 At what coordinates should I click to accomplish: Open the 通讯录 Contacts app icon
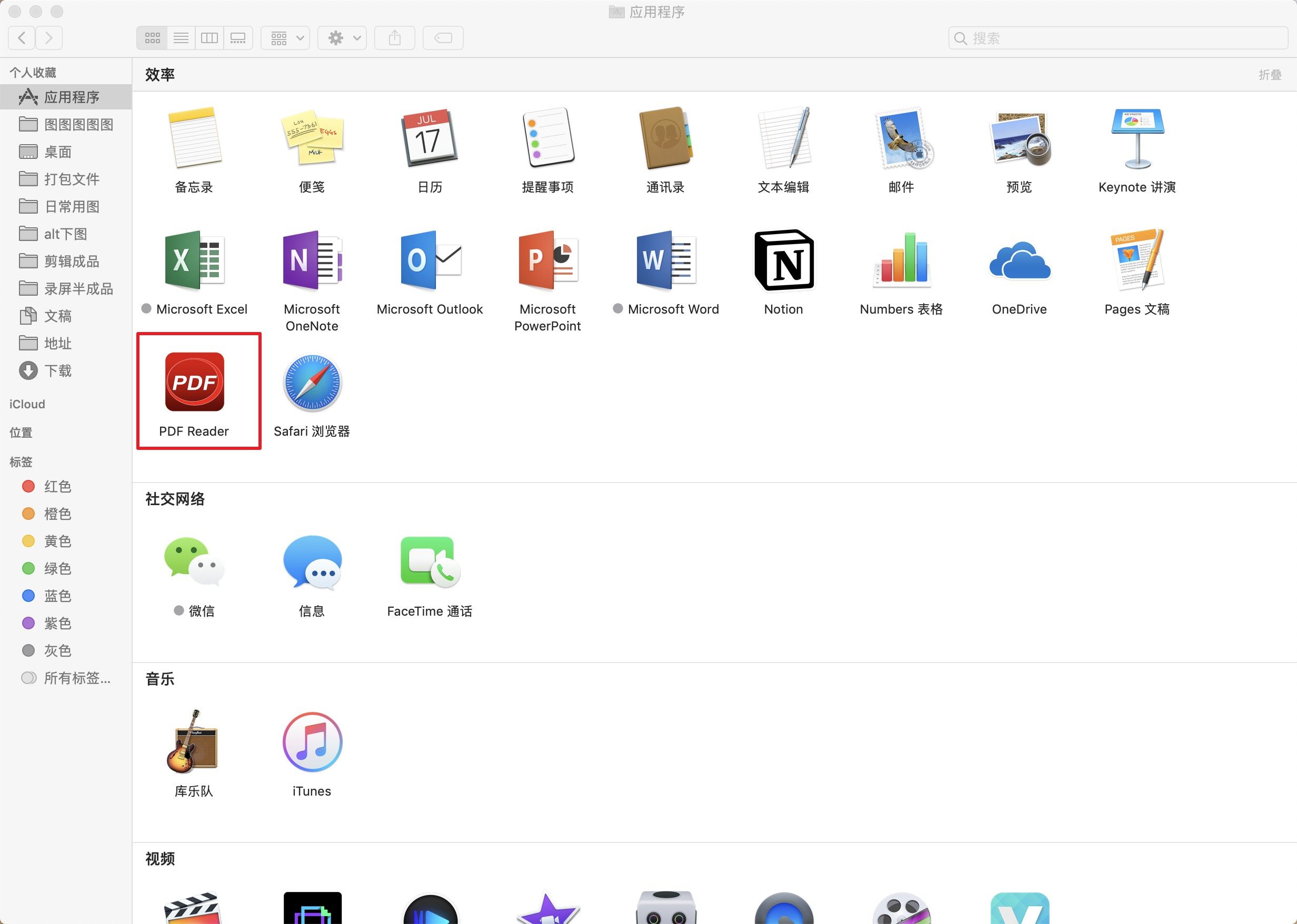click(x=665, y=138)
